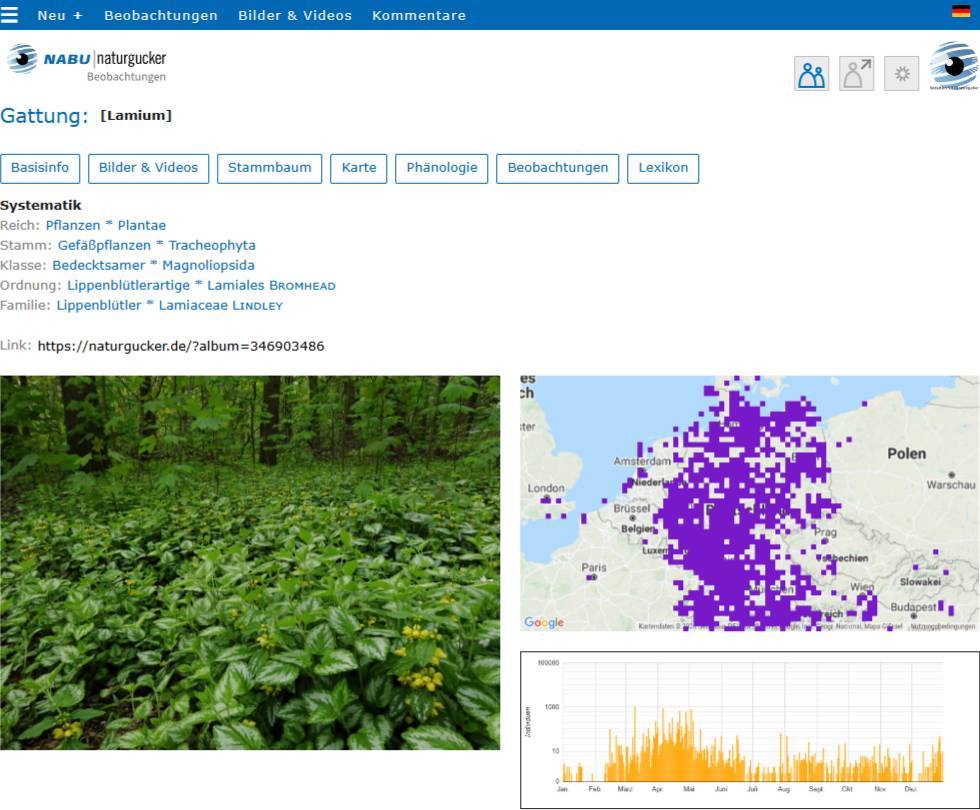This screenshot has height=810, width=980.
Task: Click the NABU naturgucker logo
Action: [87, 63]
